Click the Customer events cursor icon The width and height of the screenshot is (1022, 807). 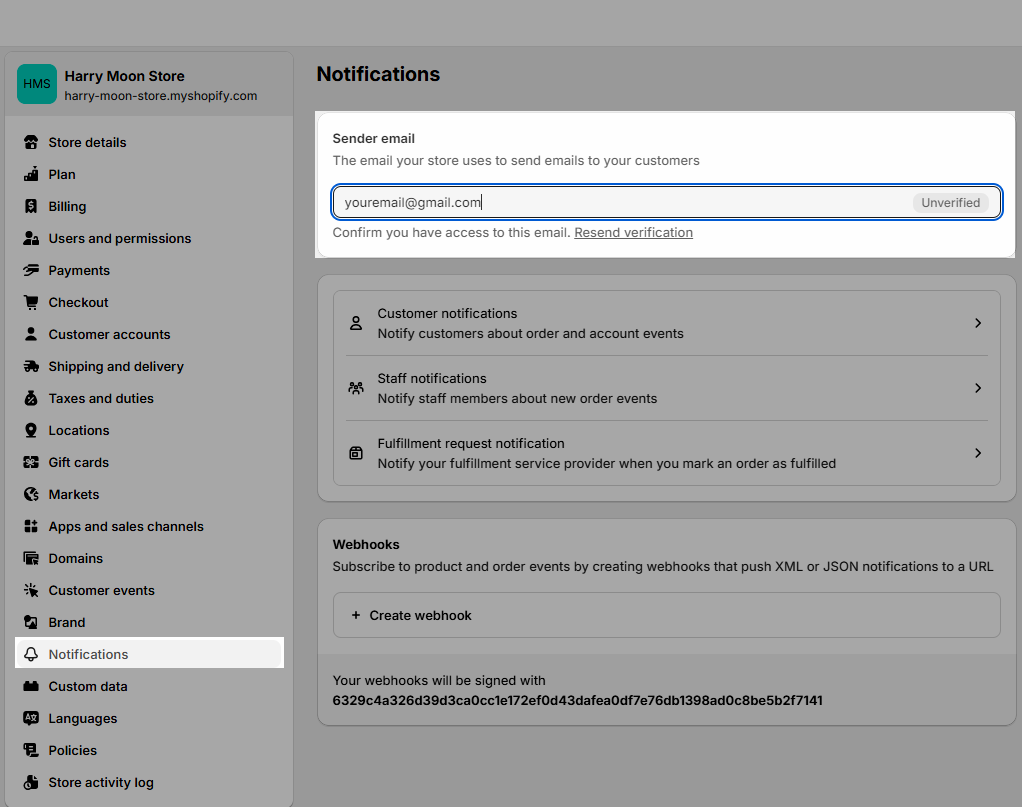click(x=31, y=590)
